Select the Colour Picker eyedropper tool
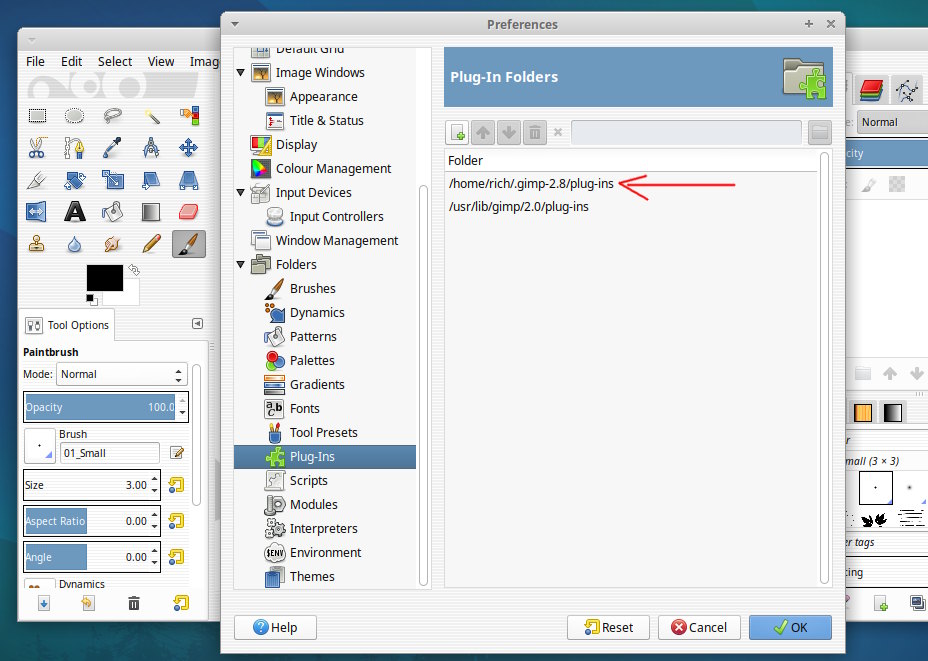Viewport: 928px width, 661px height. (x=112, y=147)
